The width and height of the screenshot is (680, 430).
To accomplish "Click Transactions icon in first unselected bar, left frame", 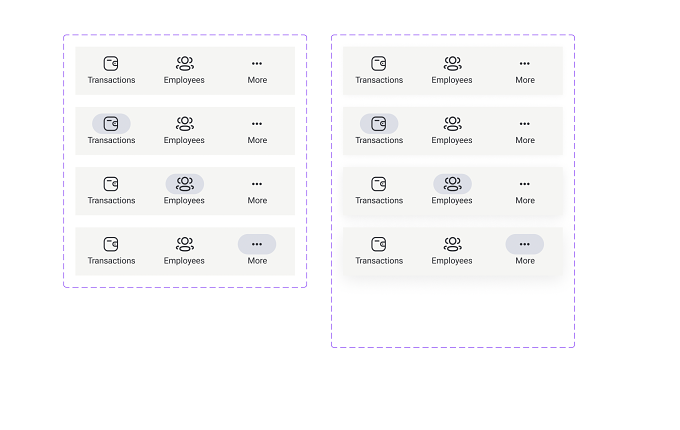I will (111, 64).
